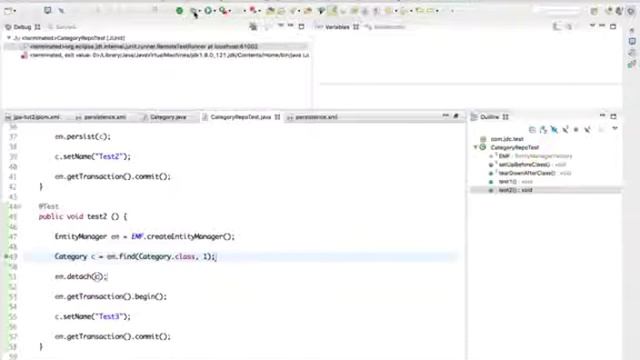This screenshot has width=640, height=360.
Task: Collapse the terminated CategoryRepoTest [JUnit] launch node
Action: 9,38
